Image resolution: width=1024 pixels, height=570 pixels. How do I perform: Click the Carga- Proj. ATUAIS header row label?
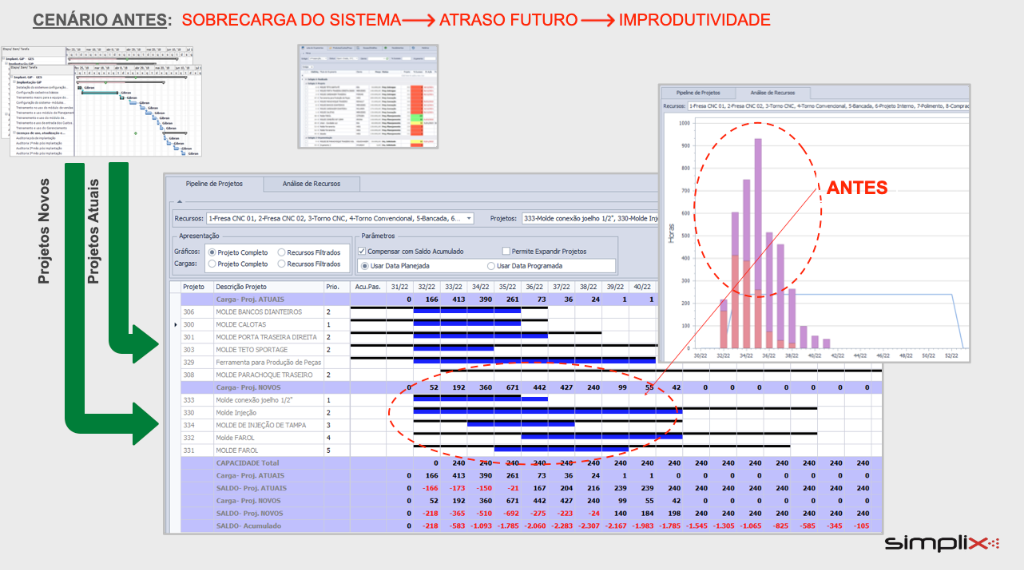pos(249,299)
